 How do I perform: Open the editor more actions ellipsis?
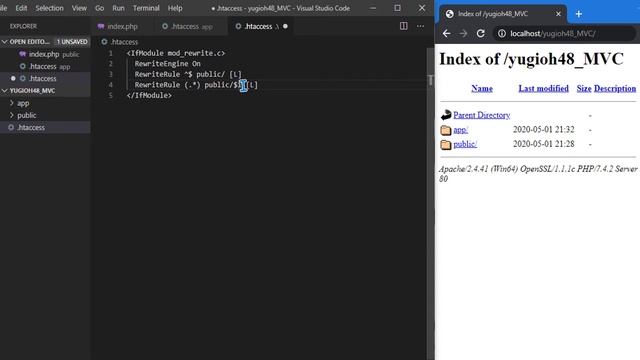click(420, 26)
